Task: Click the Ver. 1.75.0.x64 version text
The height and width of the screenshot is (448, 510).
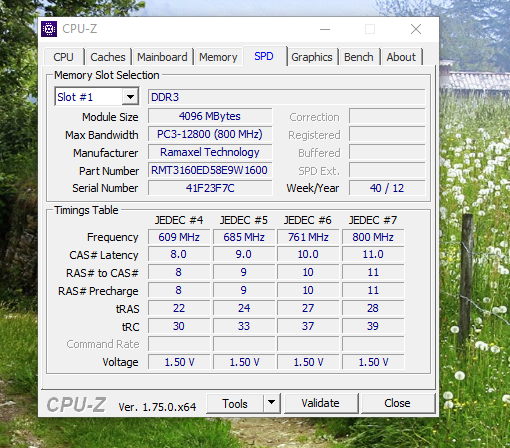Action: coord(157,407)
